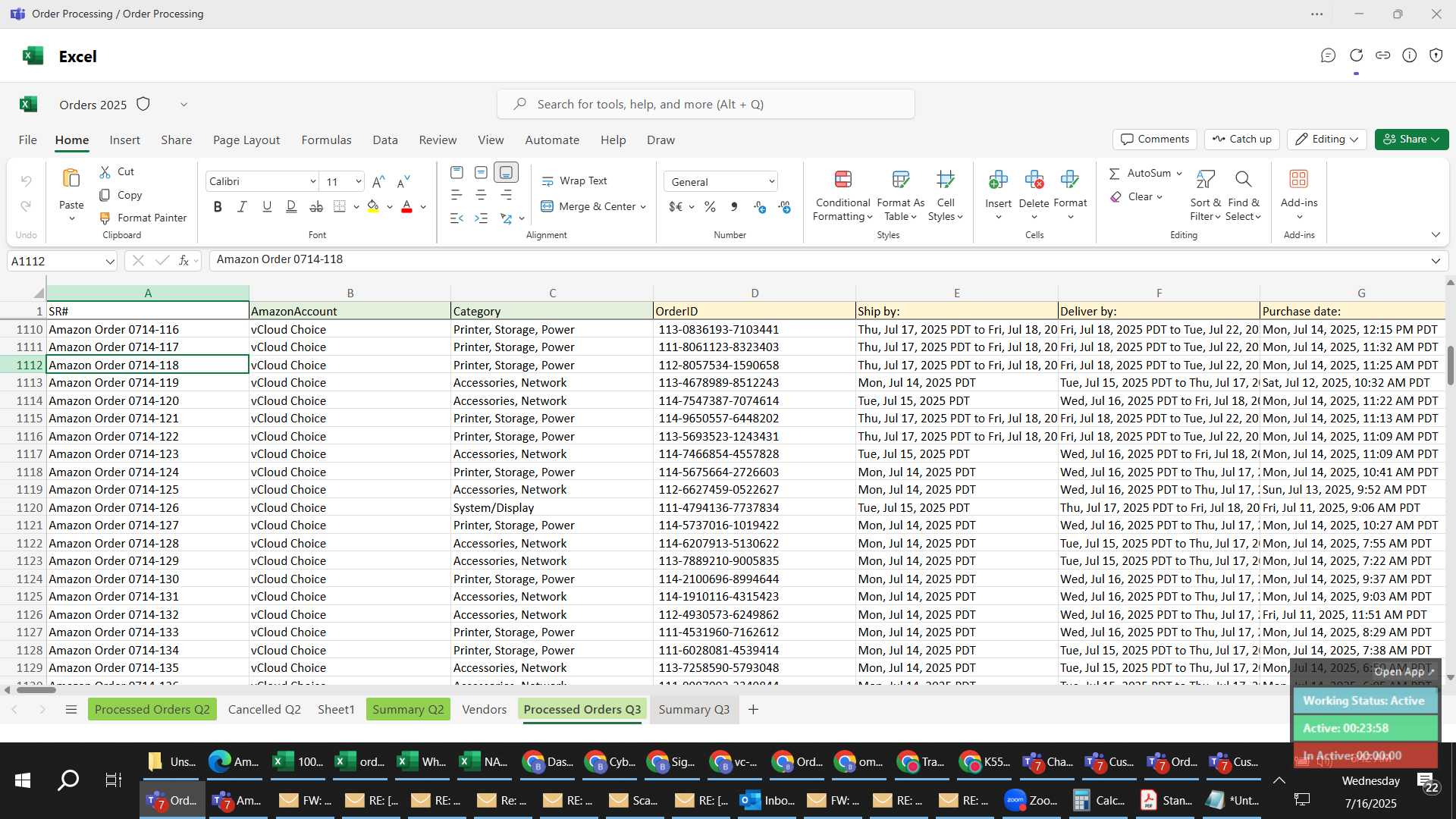The height and width of the screenshot is (819, 1456).
Task: Click the Delete cells icon
Action: pos(1034,180)
